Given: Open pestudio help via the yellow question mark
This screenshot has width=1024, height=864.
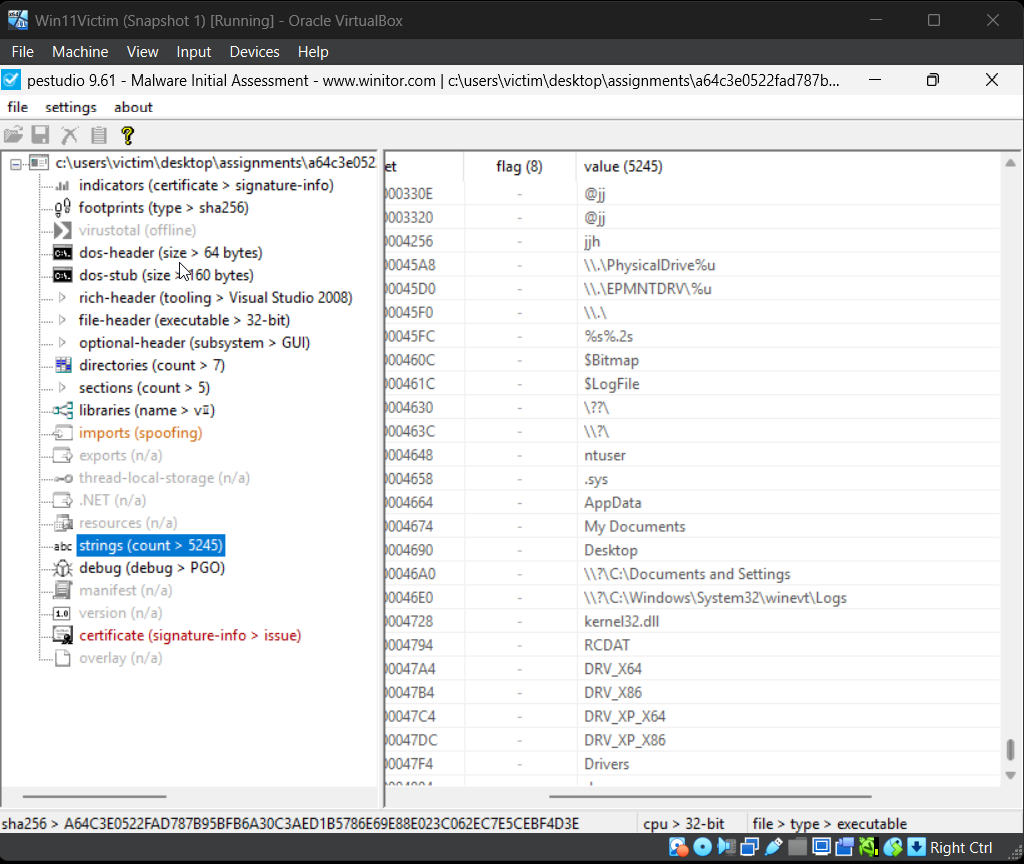Looking at the screenshot, I should [x=126, y=135].
